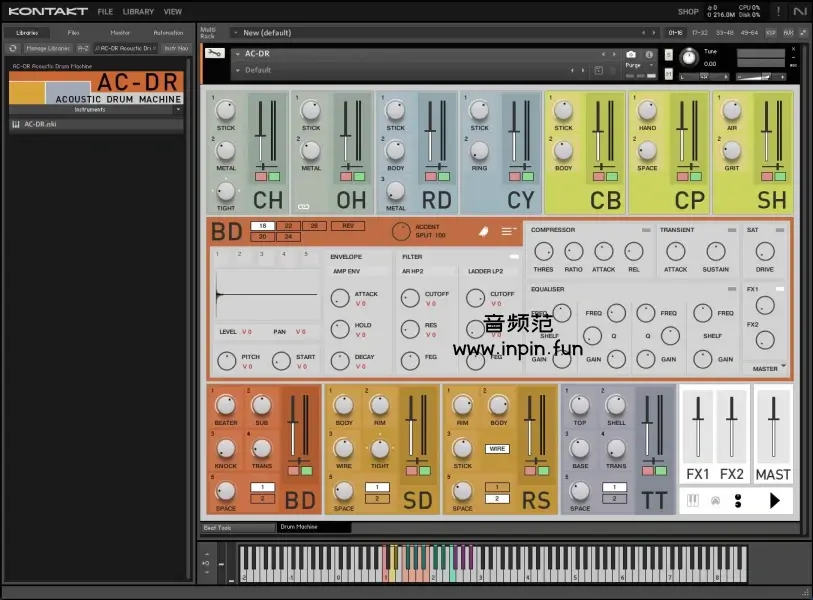Viewport: 813px width, 600px height.
Task: Toggle the Compressor on/off switch
Action: click(645, 230)
